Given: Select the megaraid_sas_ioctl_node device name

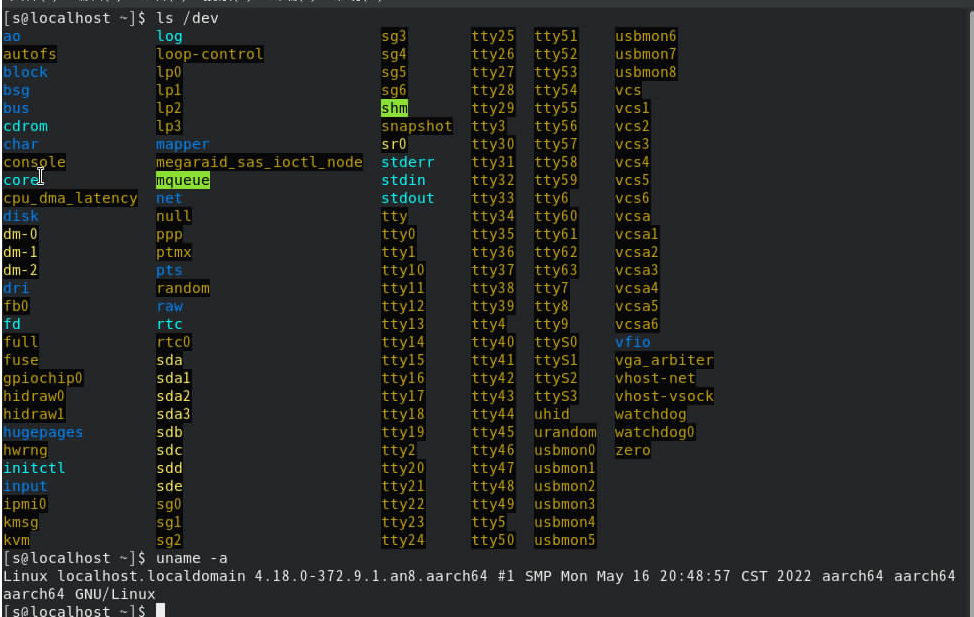Looking at the screenshot, I should pos(259,162).
